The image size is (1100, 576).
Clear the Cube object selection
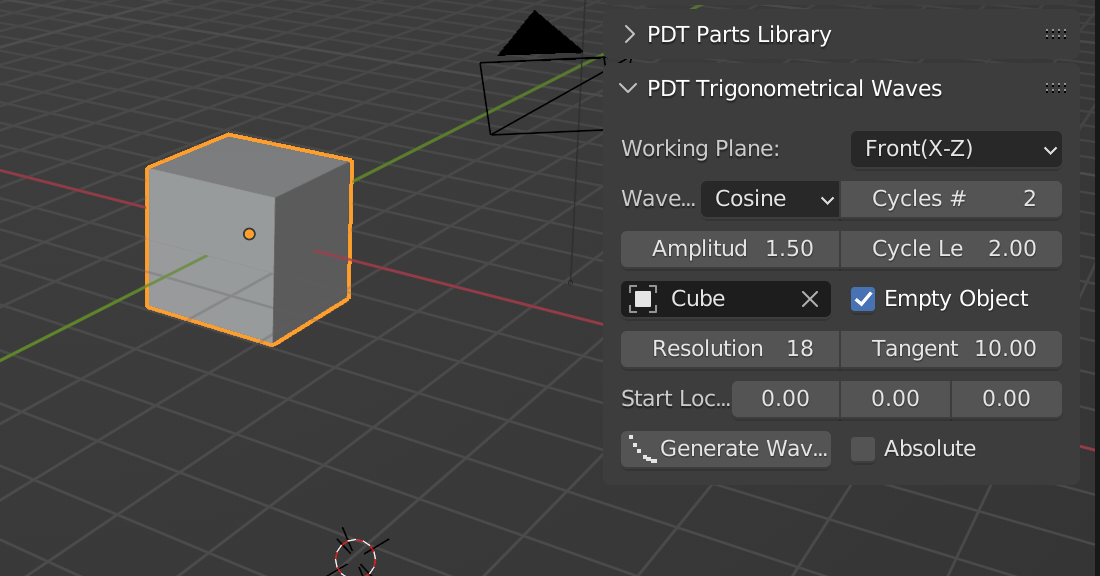click(810, 299)
